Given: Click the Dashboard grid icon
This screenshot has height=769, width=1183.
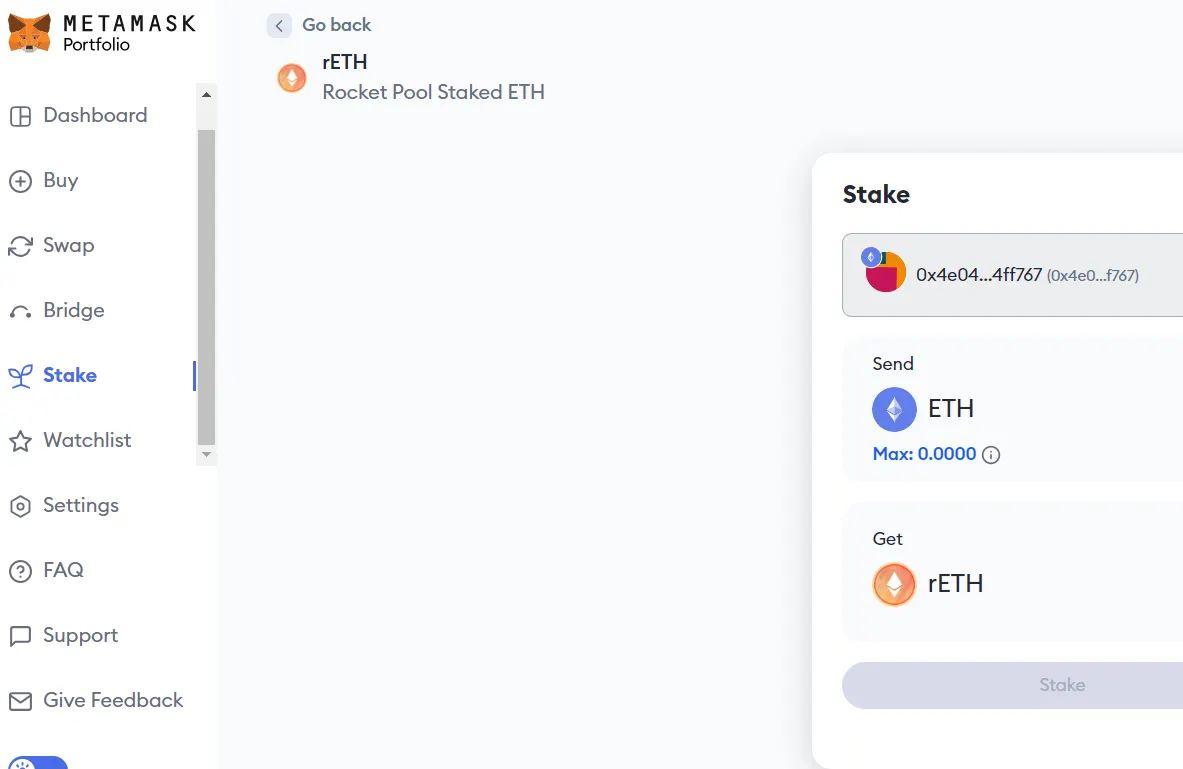Looking at the screenshot, I should coord(20,116).
